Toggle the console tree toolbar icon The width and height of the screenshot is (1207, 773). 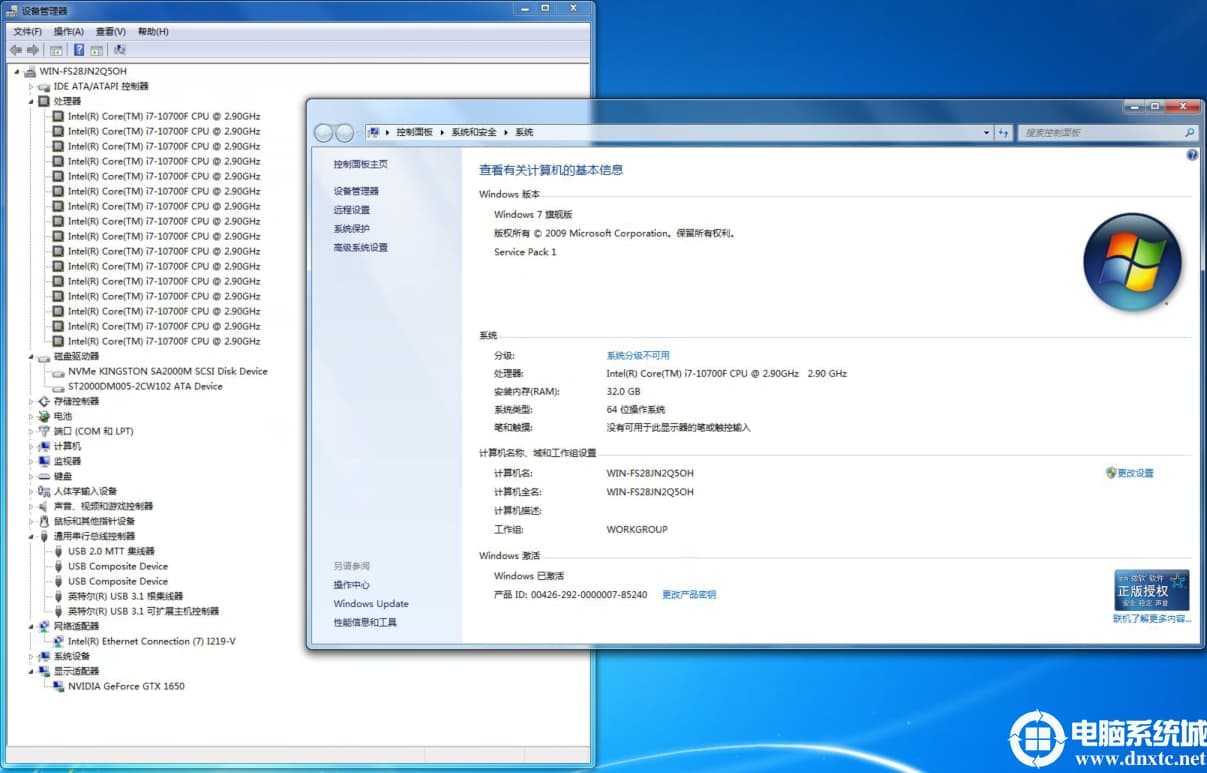[x=56, y=49]
